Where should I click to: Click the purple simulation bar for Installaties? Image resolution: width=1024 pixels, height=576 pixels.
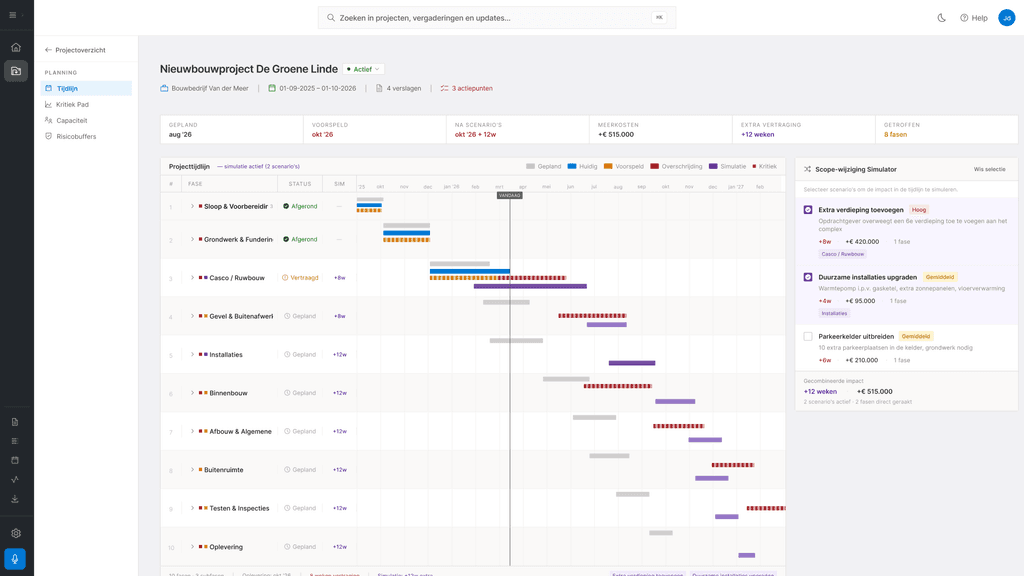point(632,363)
